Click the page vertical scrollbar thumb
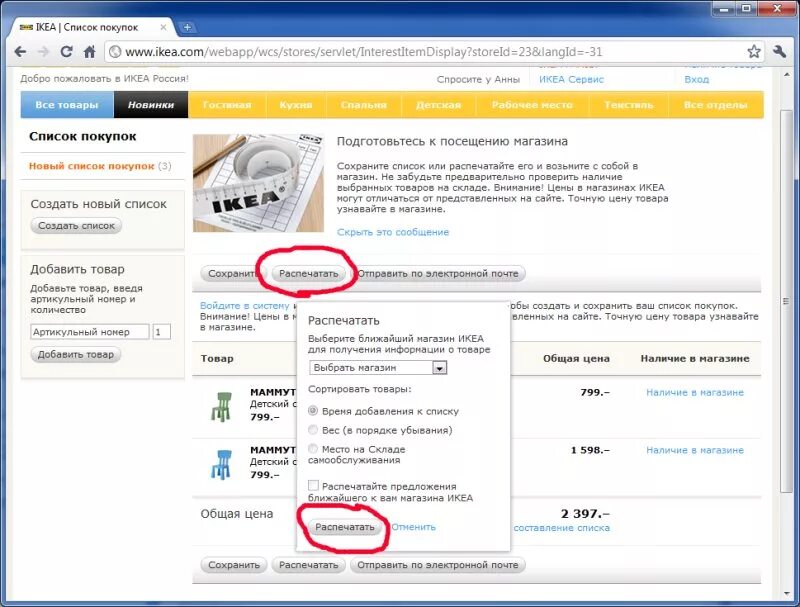Viewport: 800px width, 607px height. [786, 301]
